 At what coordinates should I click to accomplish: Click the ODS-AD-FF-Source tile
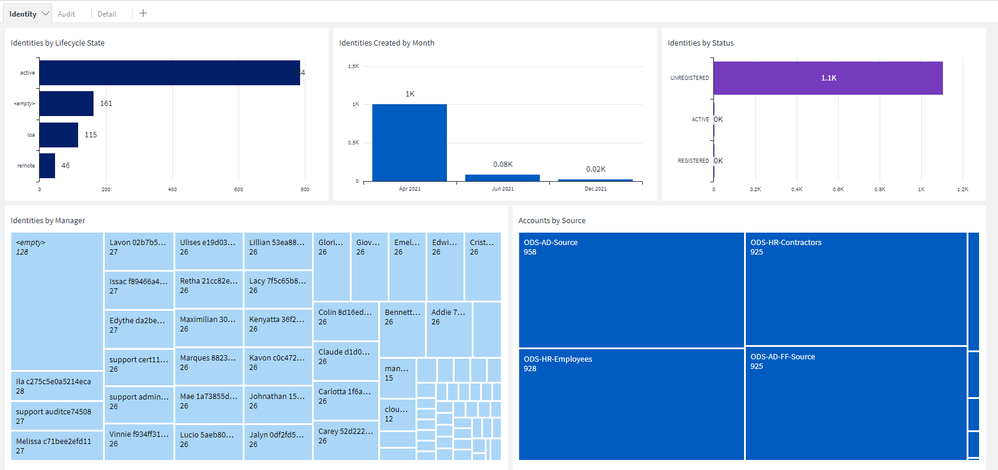pos(855,405)
